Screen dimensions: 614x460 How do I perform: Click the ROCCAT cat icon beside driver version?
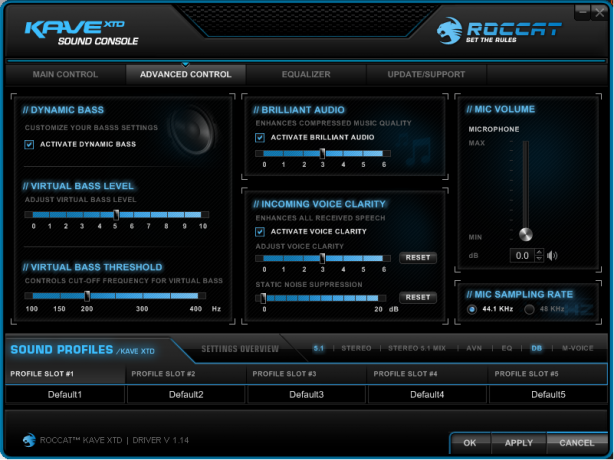click(x=29, y=440)
